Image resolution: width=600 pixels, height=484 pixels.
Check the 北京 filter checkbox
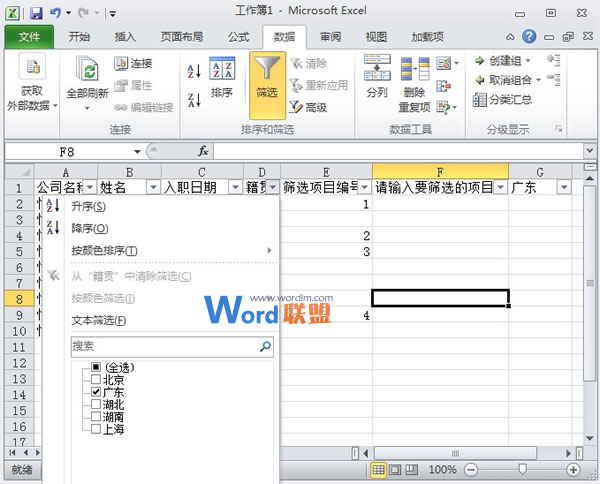click(x=96, y=380)
